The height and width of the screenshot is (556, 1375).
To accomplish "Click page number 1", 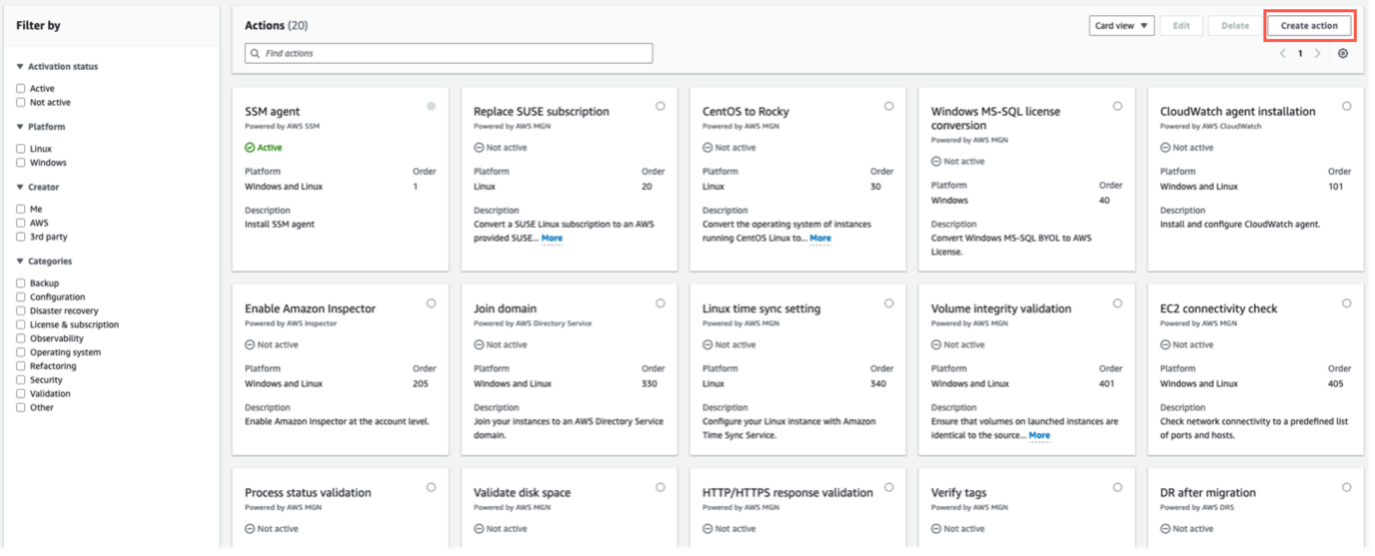I will pyautogui.click(x=1300, y=54).
